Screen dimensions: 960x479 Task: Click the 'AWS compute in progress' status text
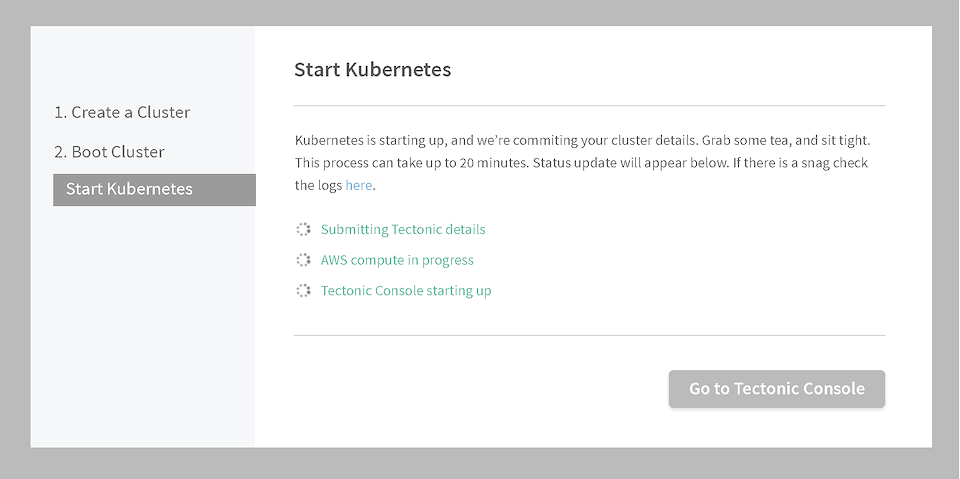397,260
